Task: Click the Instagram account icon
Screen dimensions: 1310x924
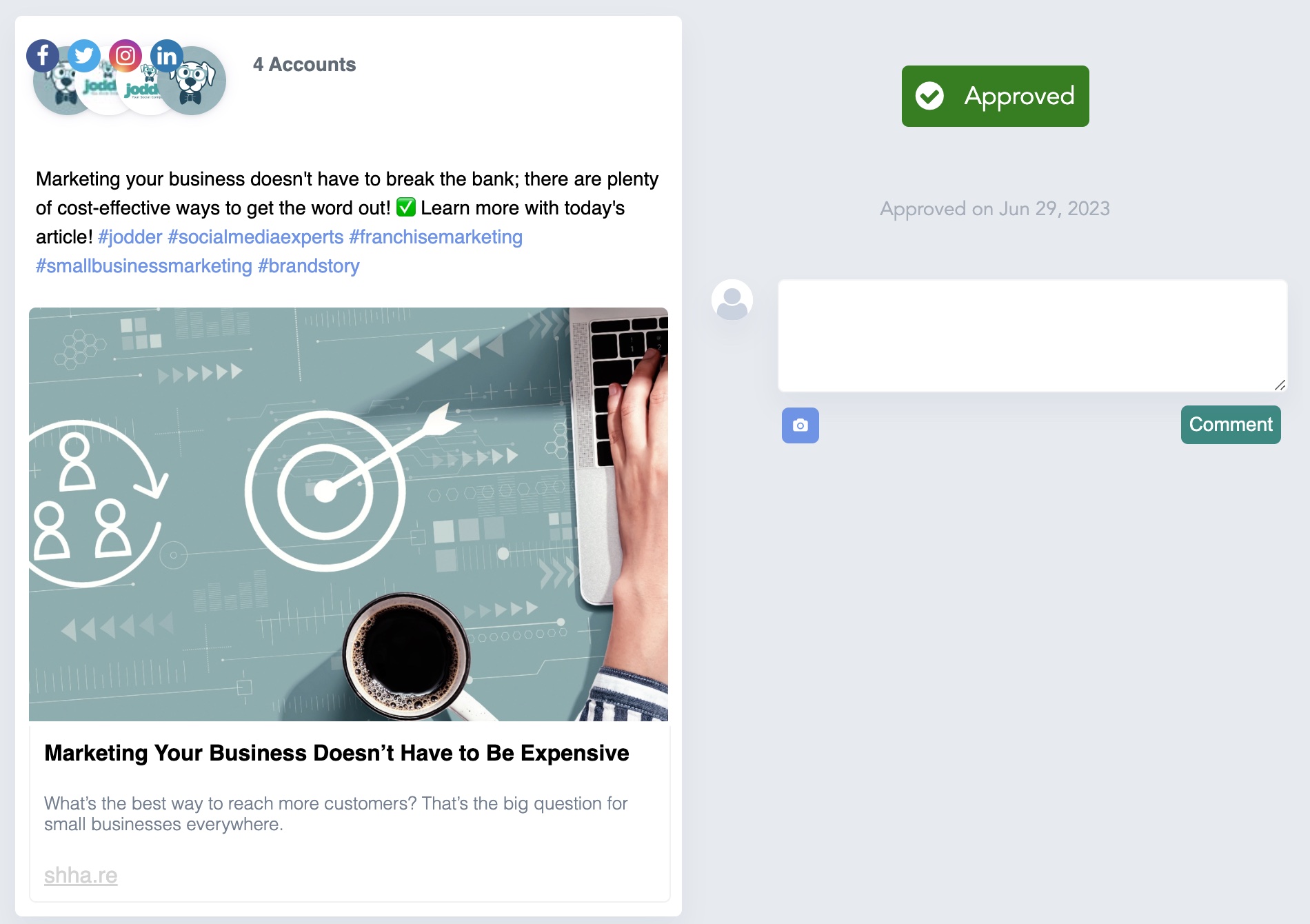Action: tap(125, 56)
